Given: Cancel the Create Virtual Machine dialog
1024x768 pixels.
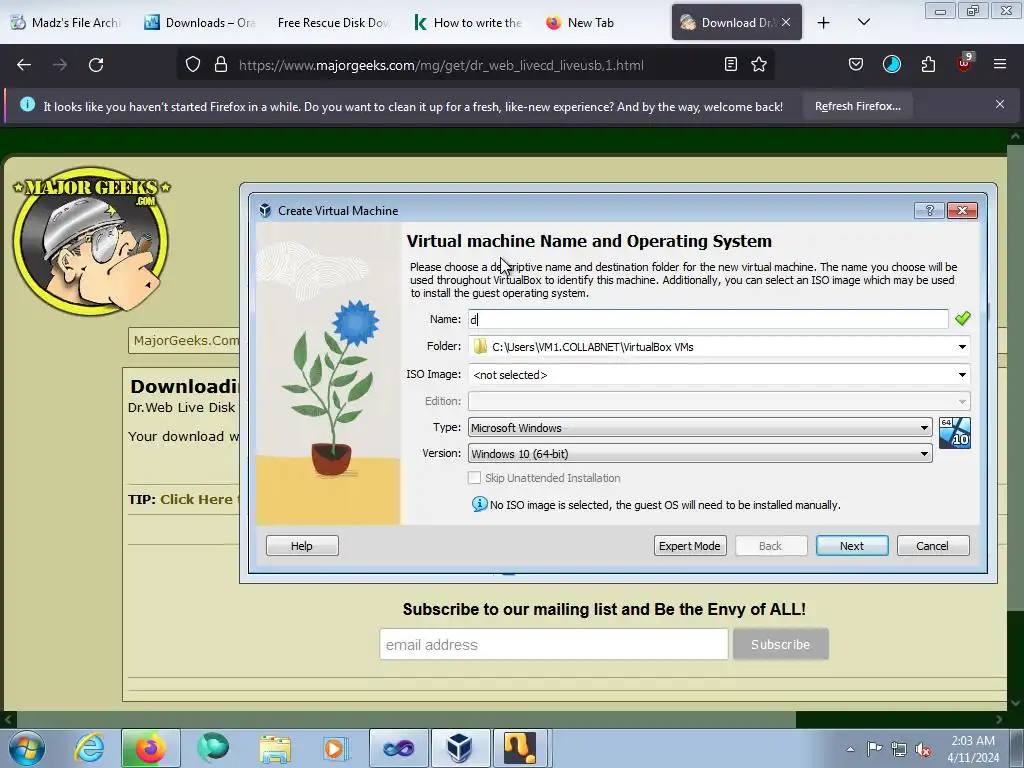Looking at the screenshot, I should [x=933, y=546].
